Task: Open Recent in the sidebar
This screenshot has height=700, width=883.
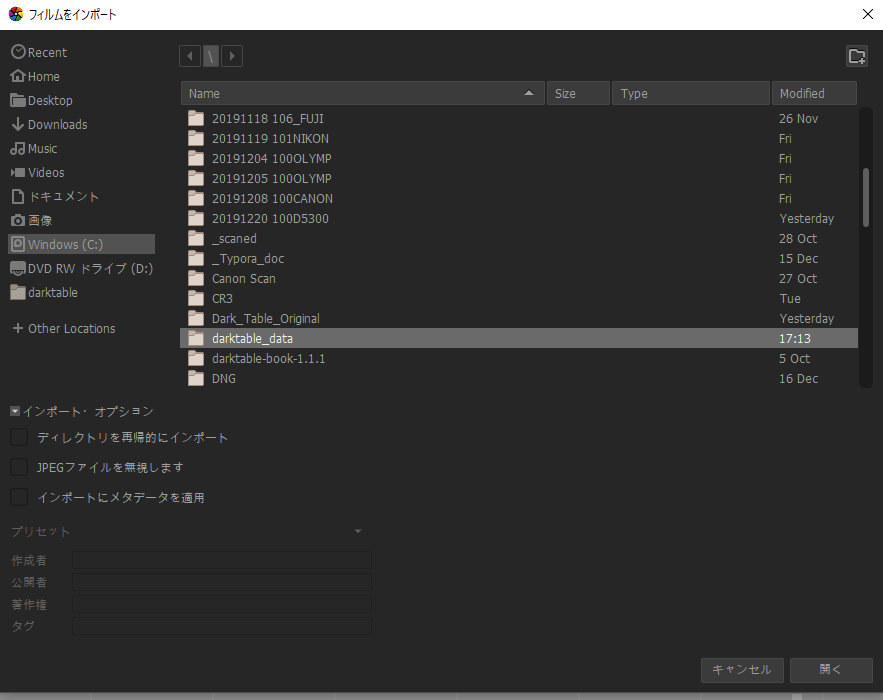Action: point(39,52)
